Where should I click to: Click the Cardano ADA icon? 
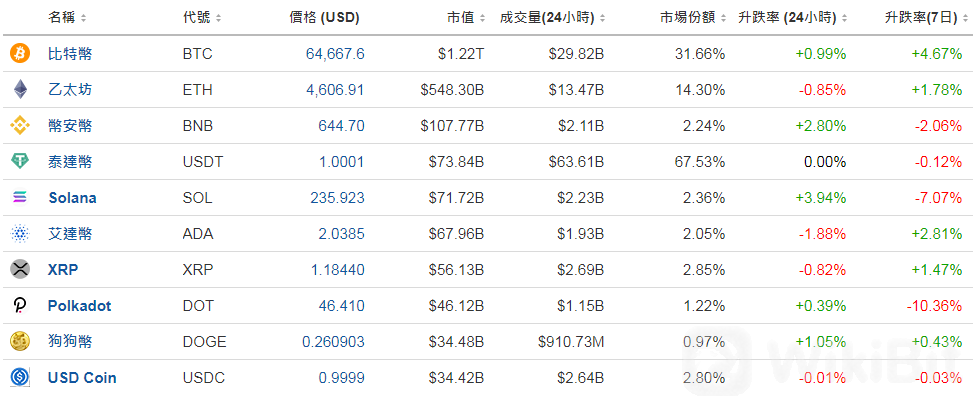[20, 234]
